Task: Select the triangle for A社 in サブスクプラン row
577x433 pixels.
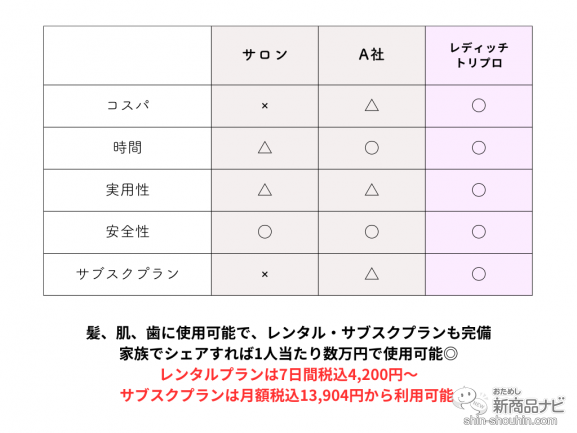Action: [x=372, y=274]
